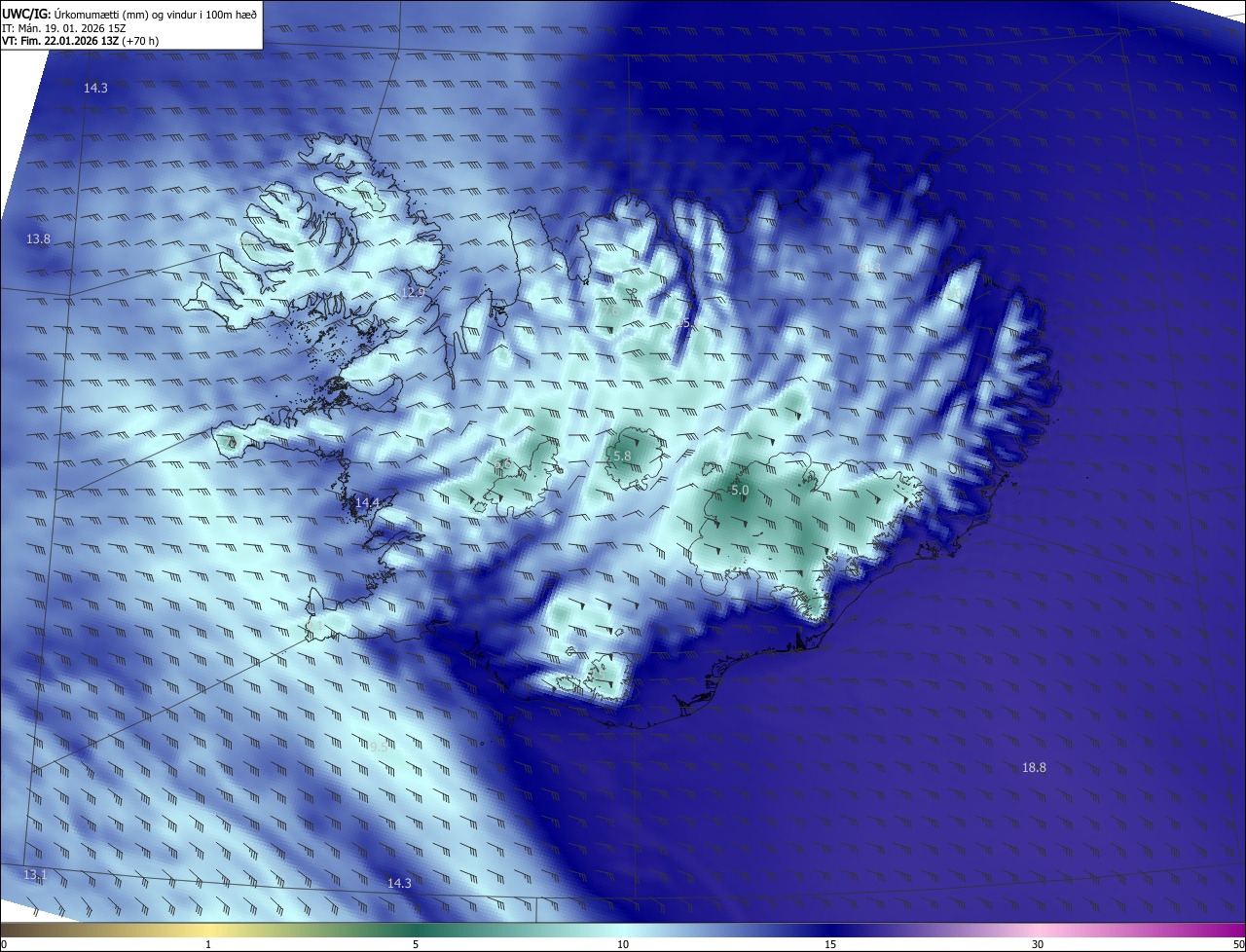The image size is (1246, 952).
Task: Click the colorbar tick label 10
Action: click(x=623, y=944)
